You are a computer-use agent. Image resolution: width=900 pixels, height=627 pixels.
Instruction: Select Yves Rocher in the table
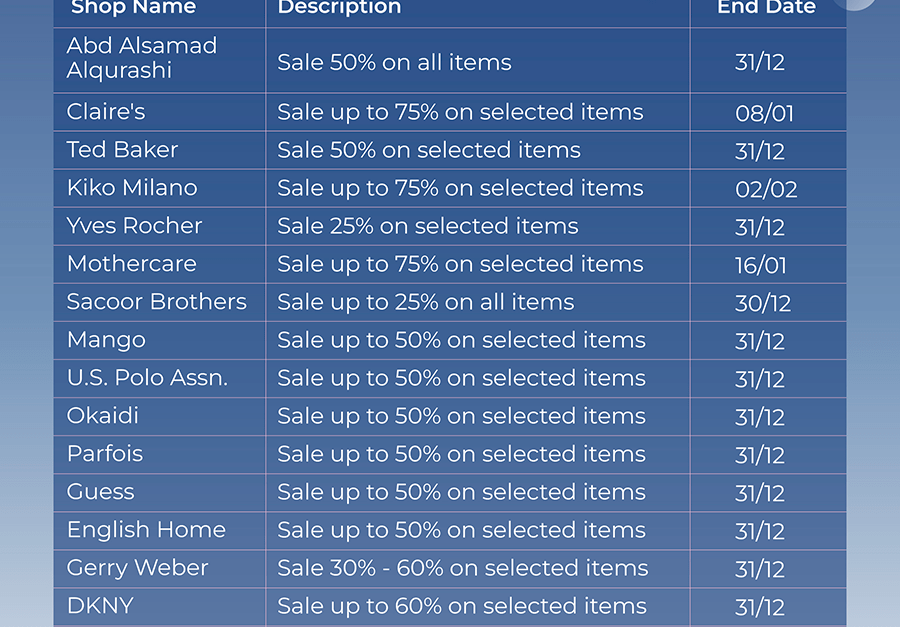click(x=134, y=225)
